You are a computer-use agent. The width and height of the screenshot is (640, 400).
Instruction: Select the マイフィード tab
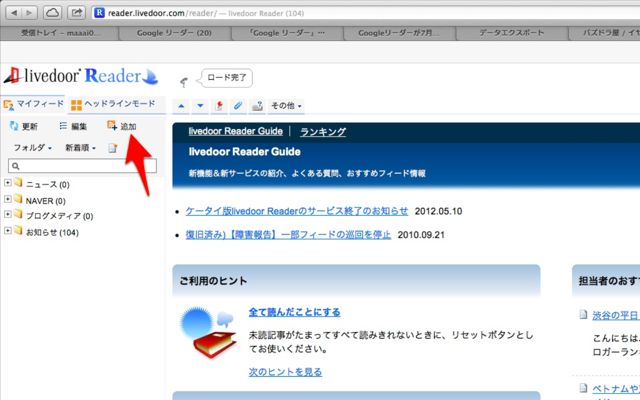[34, 104]
